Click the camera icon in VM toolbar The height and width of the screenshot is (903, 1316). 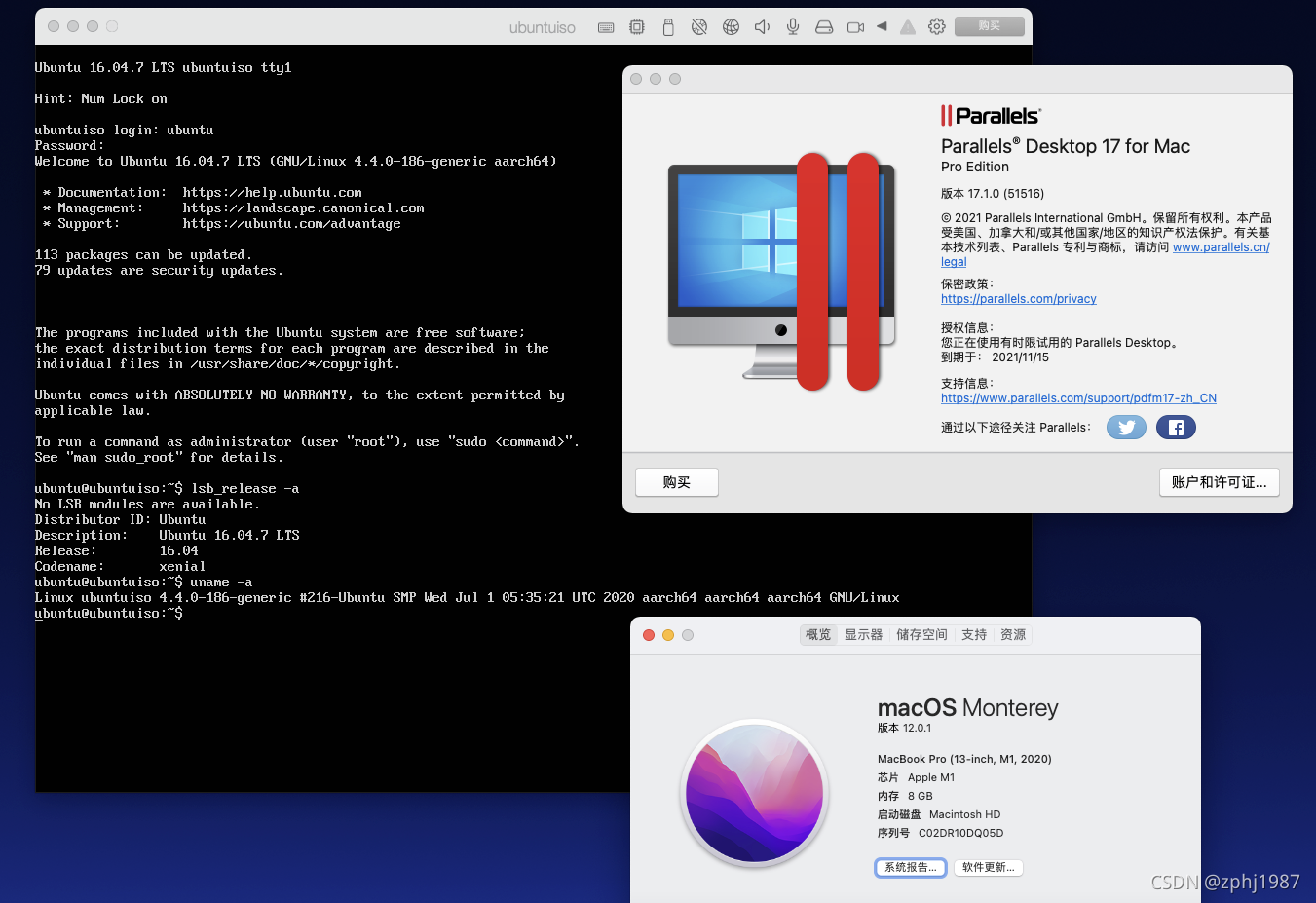coord(855,27)
